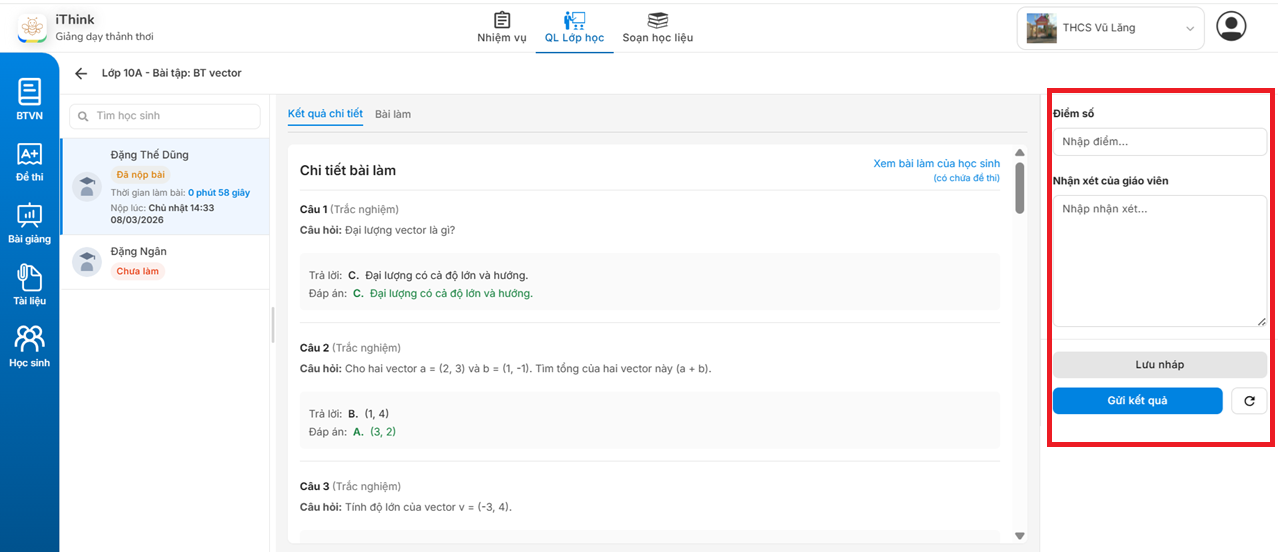Image resolution: width=1278 pixels, height=552 pixels.
Task: Open the BTVN homework sidebar icon
Action: coord(29,99)
